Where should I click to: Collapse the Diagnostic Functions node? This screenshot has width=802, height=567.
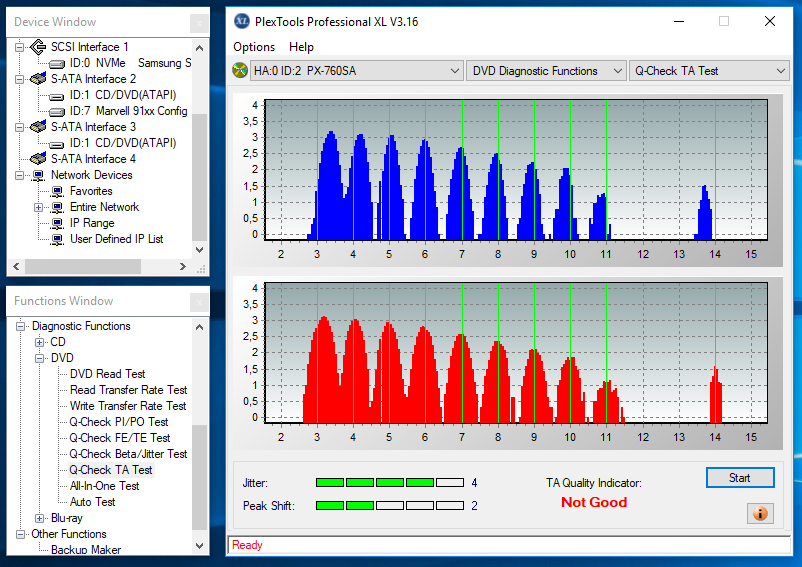20,326
